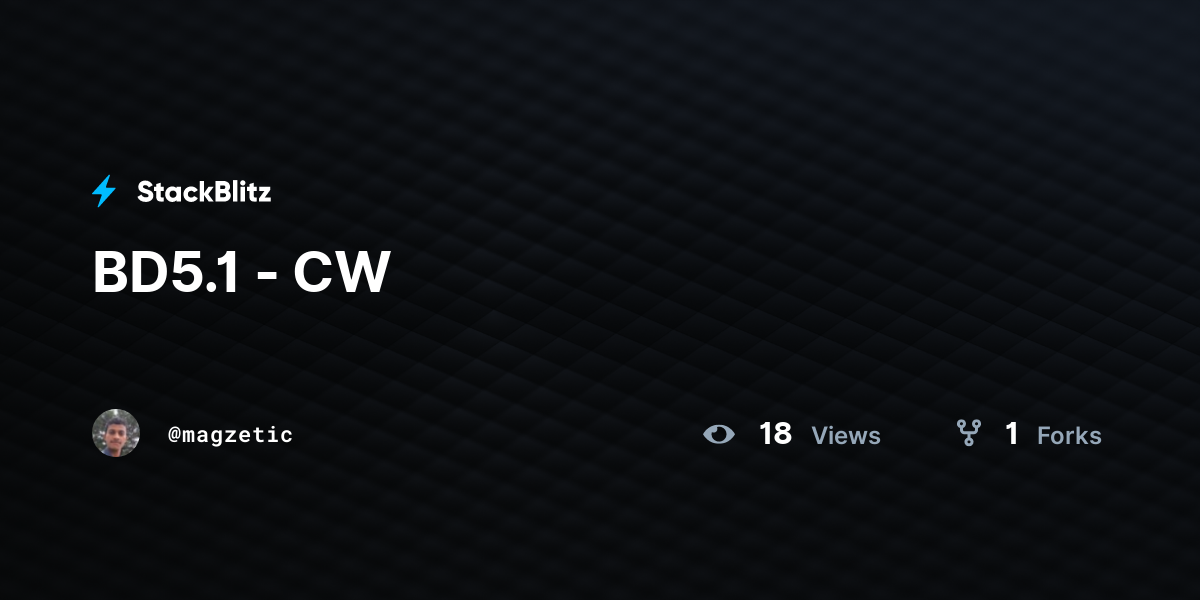1200x600 pixels.
Task: Click the eye icon beside 18
Action: tap(719, 434)
